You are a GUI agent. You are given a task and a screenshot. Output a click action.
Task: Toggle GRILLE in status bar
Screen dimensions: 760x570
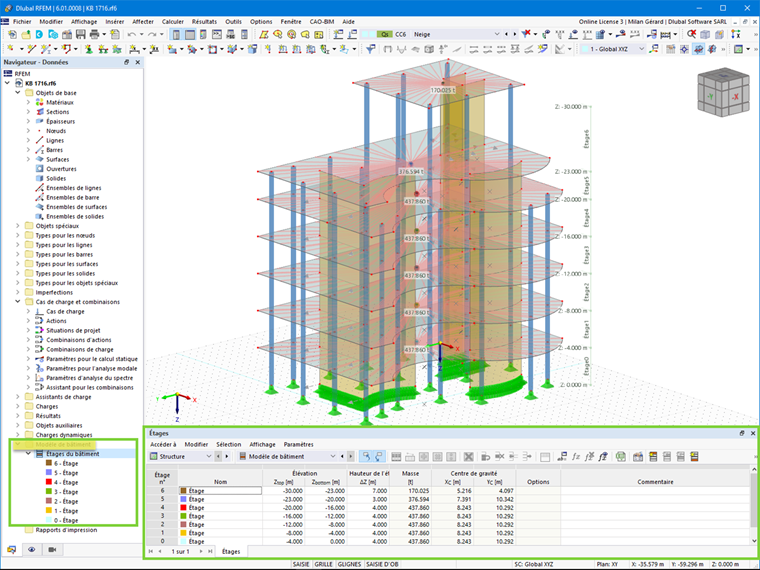coord(323,564)
